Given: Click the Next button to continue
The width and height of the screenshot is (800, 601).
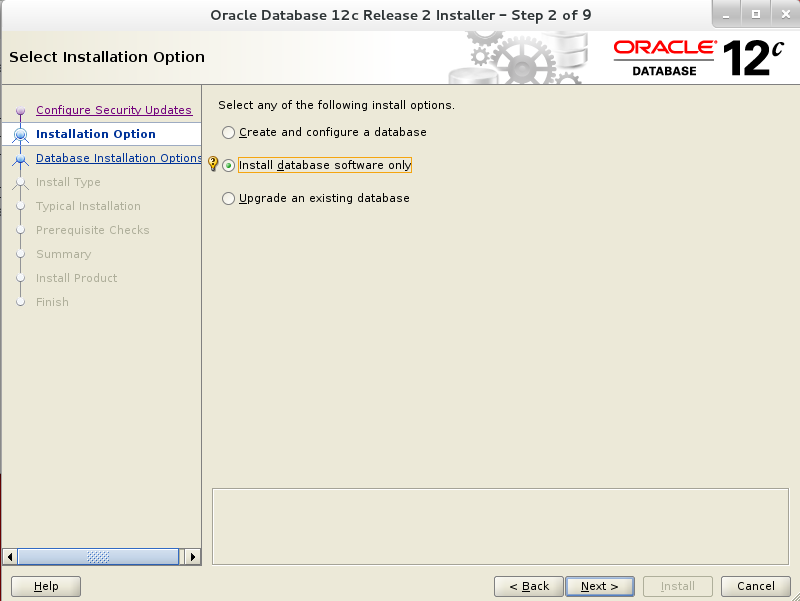Looking at the screenshot, I should pyautogui.click(x=600, y=586).
